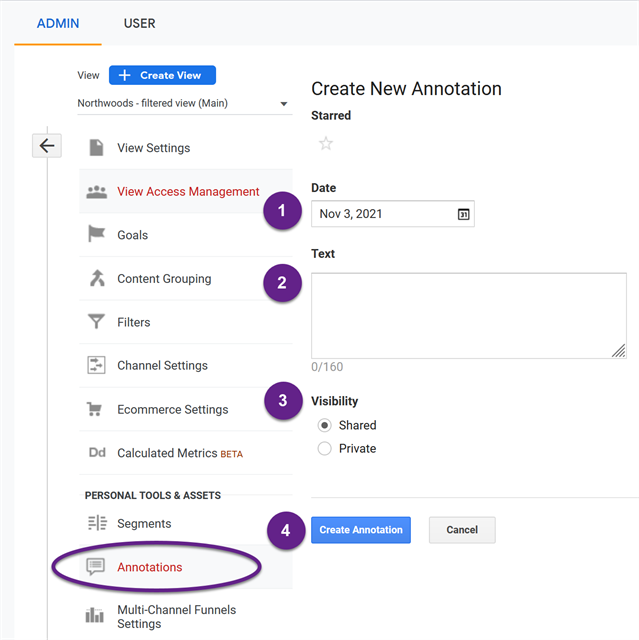This screenshot has height=640, width=639.
Task: Cancel the new annotation
Action: click(x=462, y=530)
